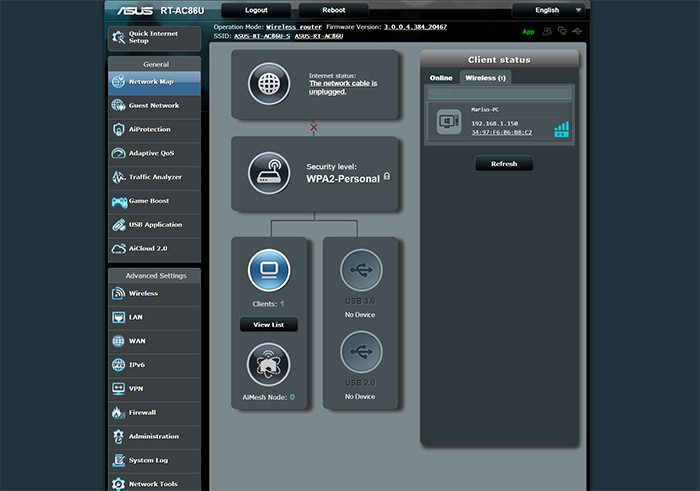Open Firewall flame icon
Image resolution: width=700 pixels, height=491 pixels.
click(118, 412)
